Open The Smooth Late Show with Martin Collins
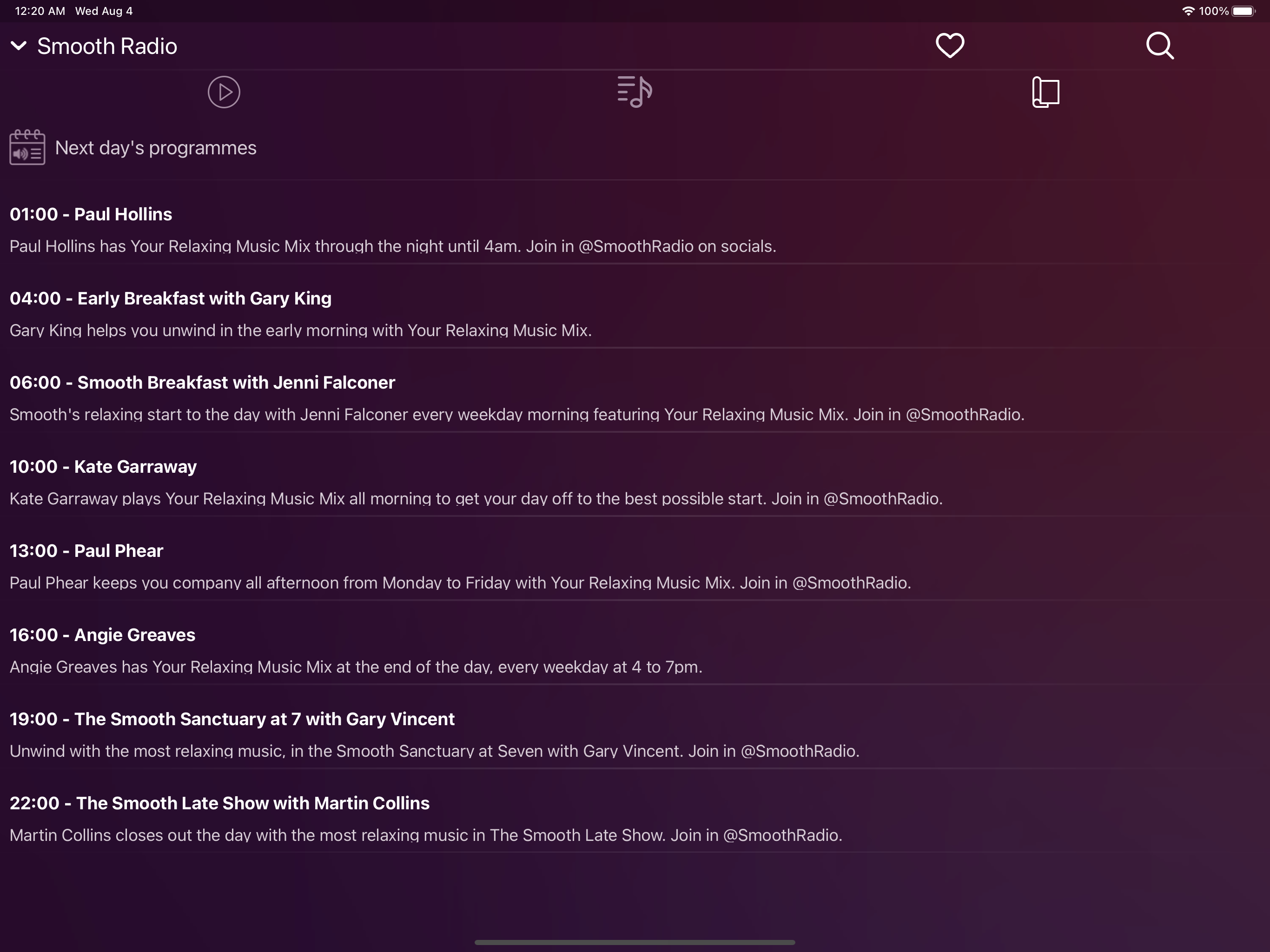 [219, 803]
